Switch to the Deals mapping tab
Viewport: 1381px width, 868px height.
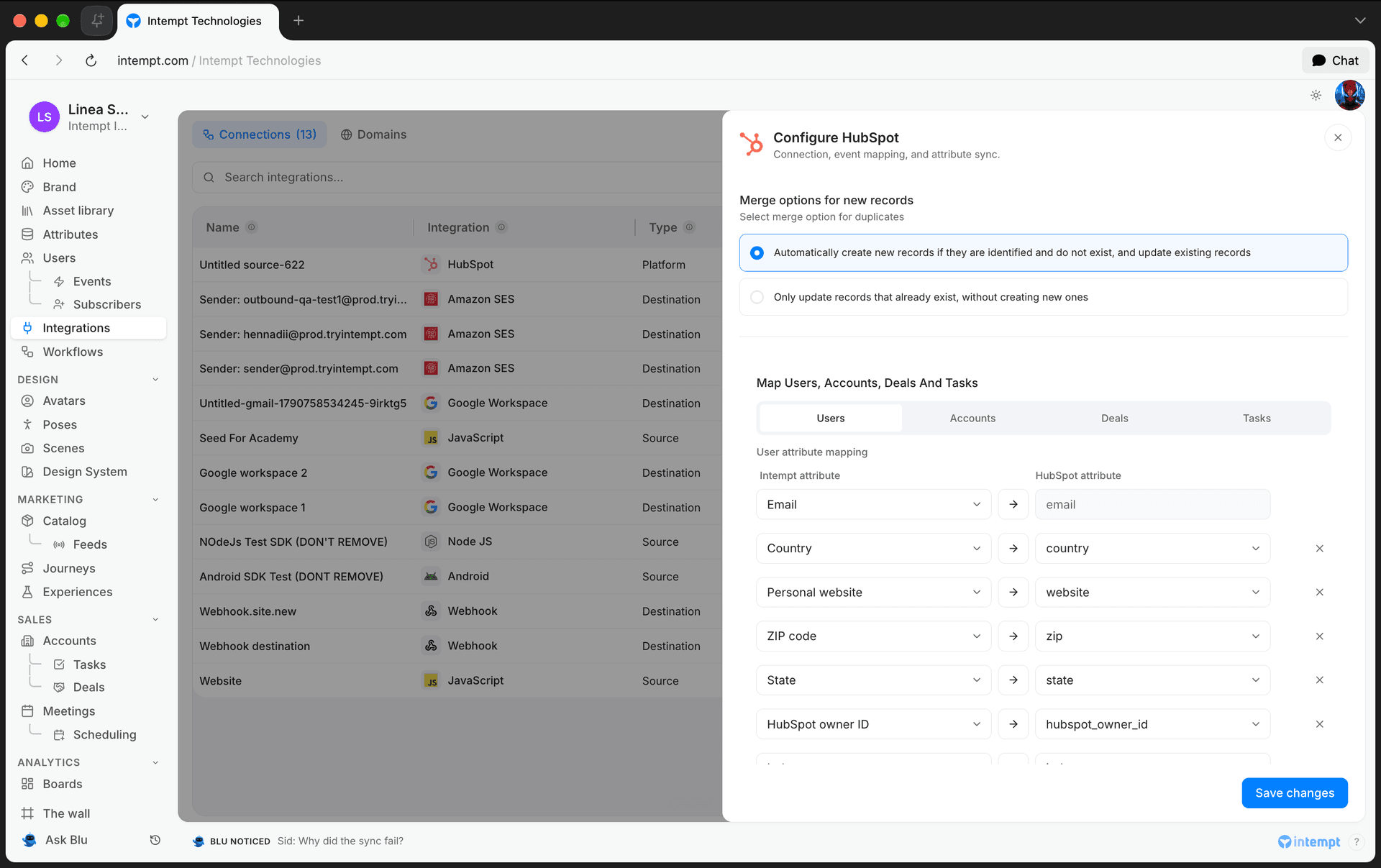tap(1115, 418)
